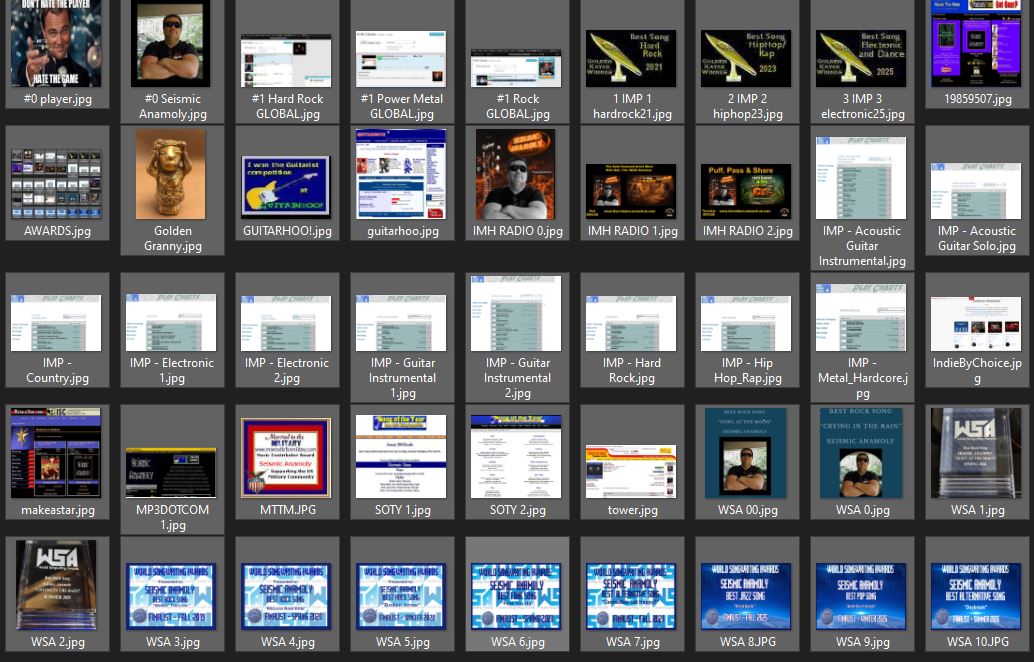
Task: Select the 3 IMP 3 electronic25.jpg image
Action: click(x=861, y=59)
